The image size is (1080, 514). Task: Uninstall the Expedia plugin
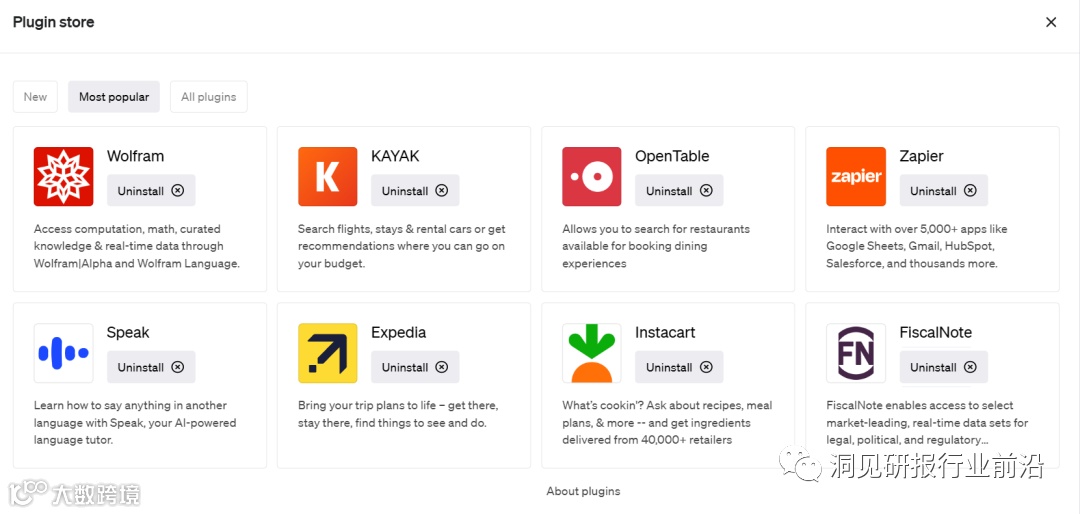[415, 367]
